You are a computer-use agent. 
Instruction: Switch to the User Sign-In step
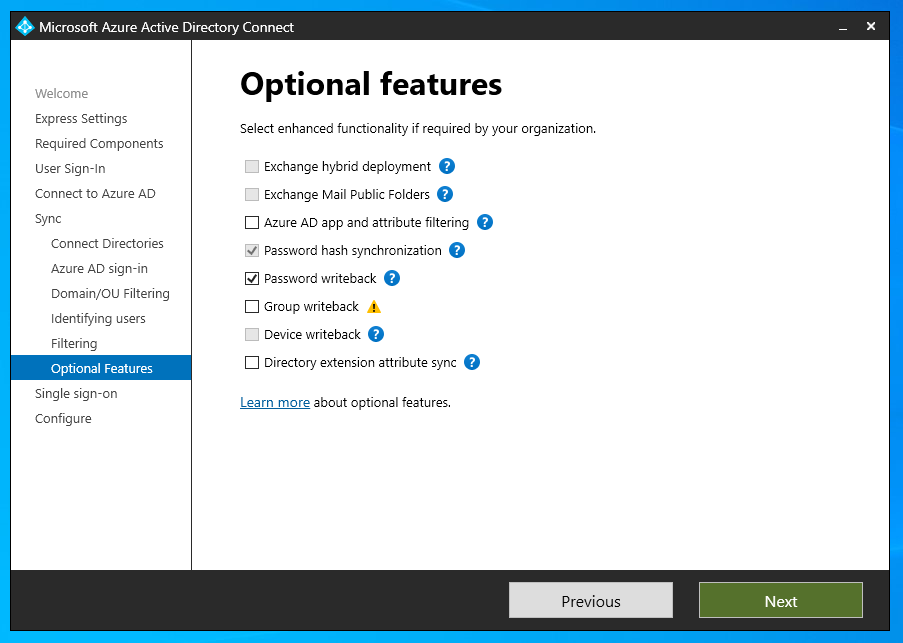[70, 169]
